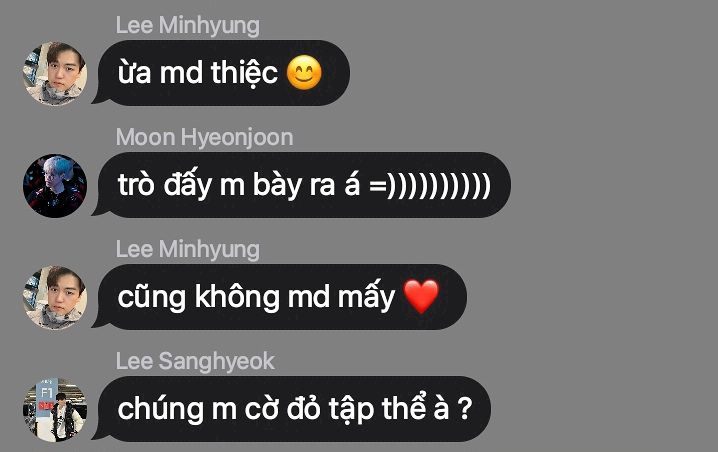Screen dimensions: 718x452
Task: Click the word "không" in third message
Action: pos(237,296)
